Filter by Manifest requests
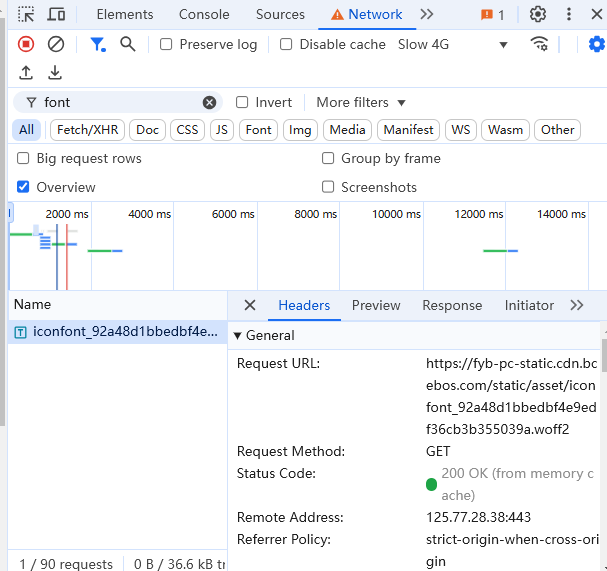Viewport: 607px width, 571px height. pos(408,130)
